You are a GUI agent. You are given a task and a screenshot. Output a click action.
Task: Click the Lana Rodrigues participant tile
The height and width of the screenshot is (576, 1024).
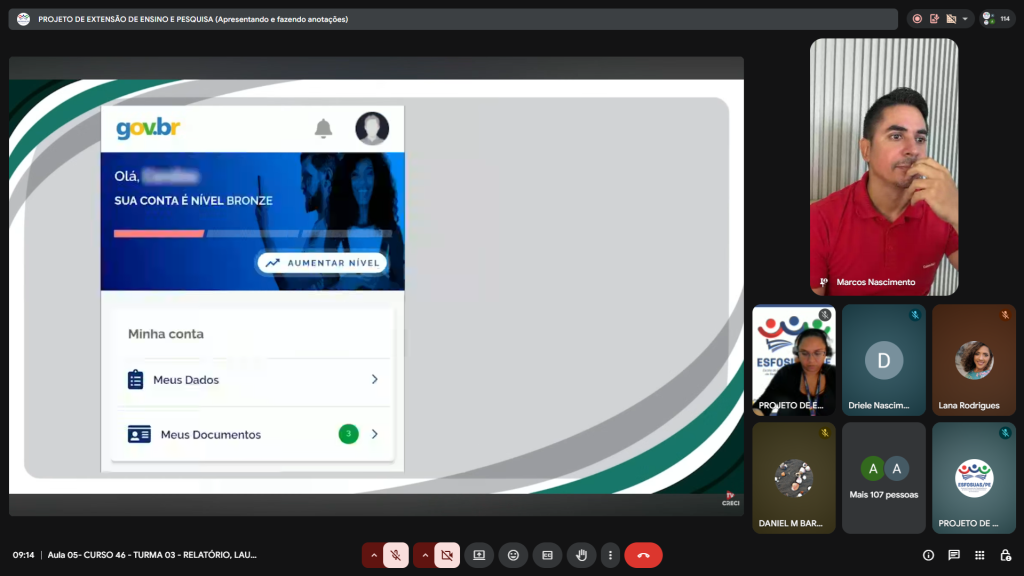(973, 360)
